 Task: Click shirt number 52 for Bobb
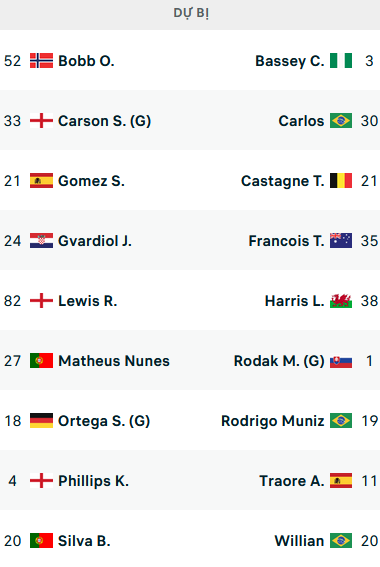[x=13, y=61]
